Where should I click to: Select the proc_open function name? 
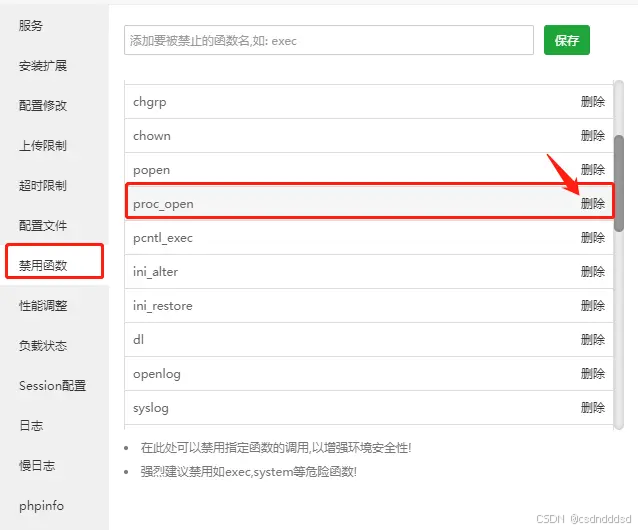[163, 204]
